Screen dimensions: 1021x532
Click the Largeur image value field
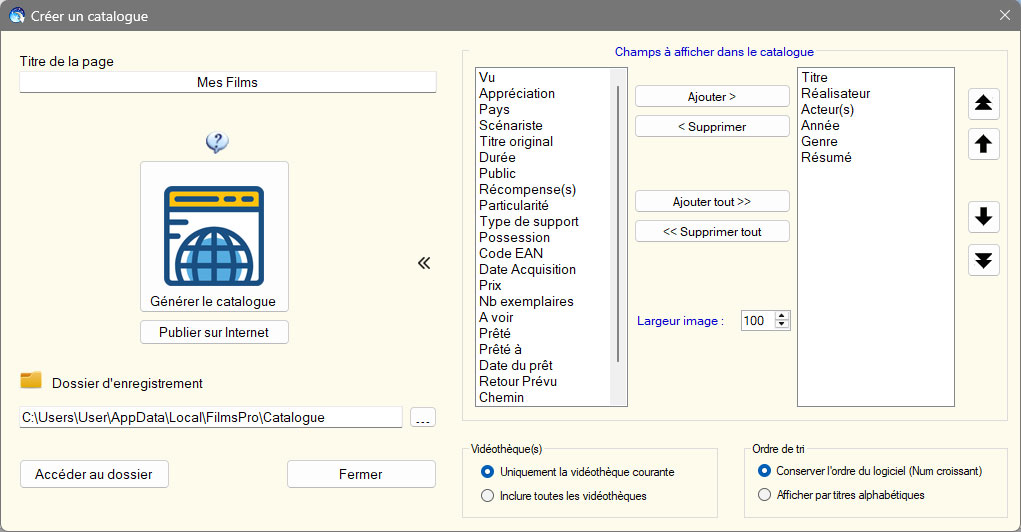click(x=758, y=320)
